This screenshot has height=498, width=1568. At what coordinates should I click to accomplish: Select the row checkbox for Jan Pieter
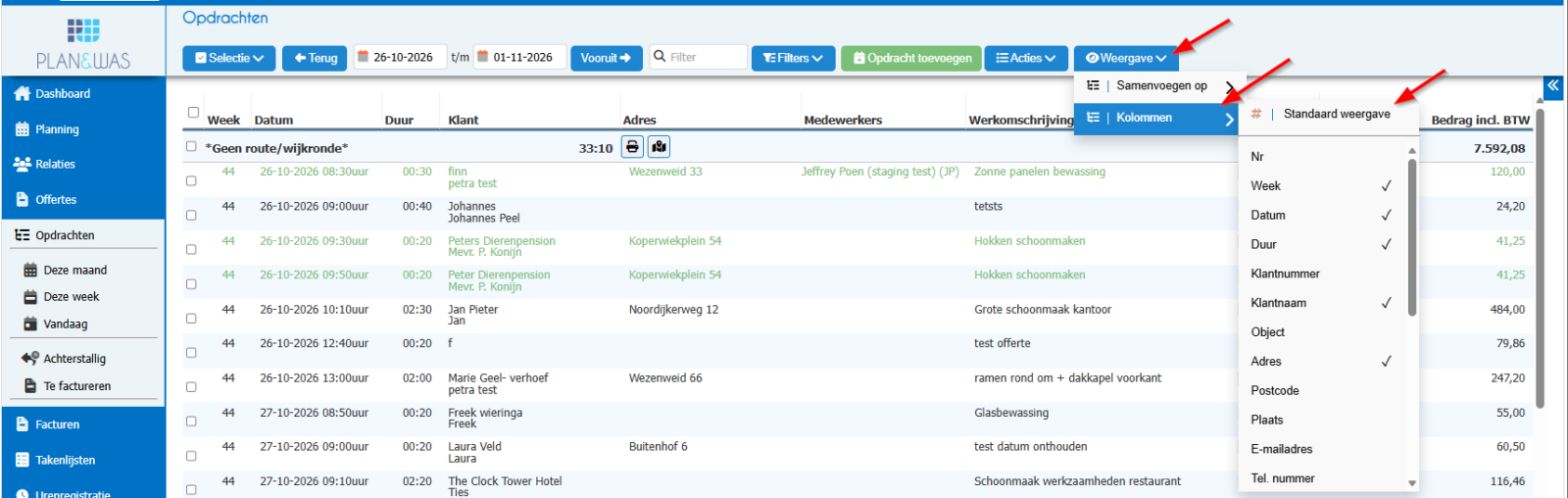coord(191,318)
